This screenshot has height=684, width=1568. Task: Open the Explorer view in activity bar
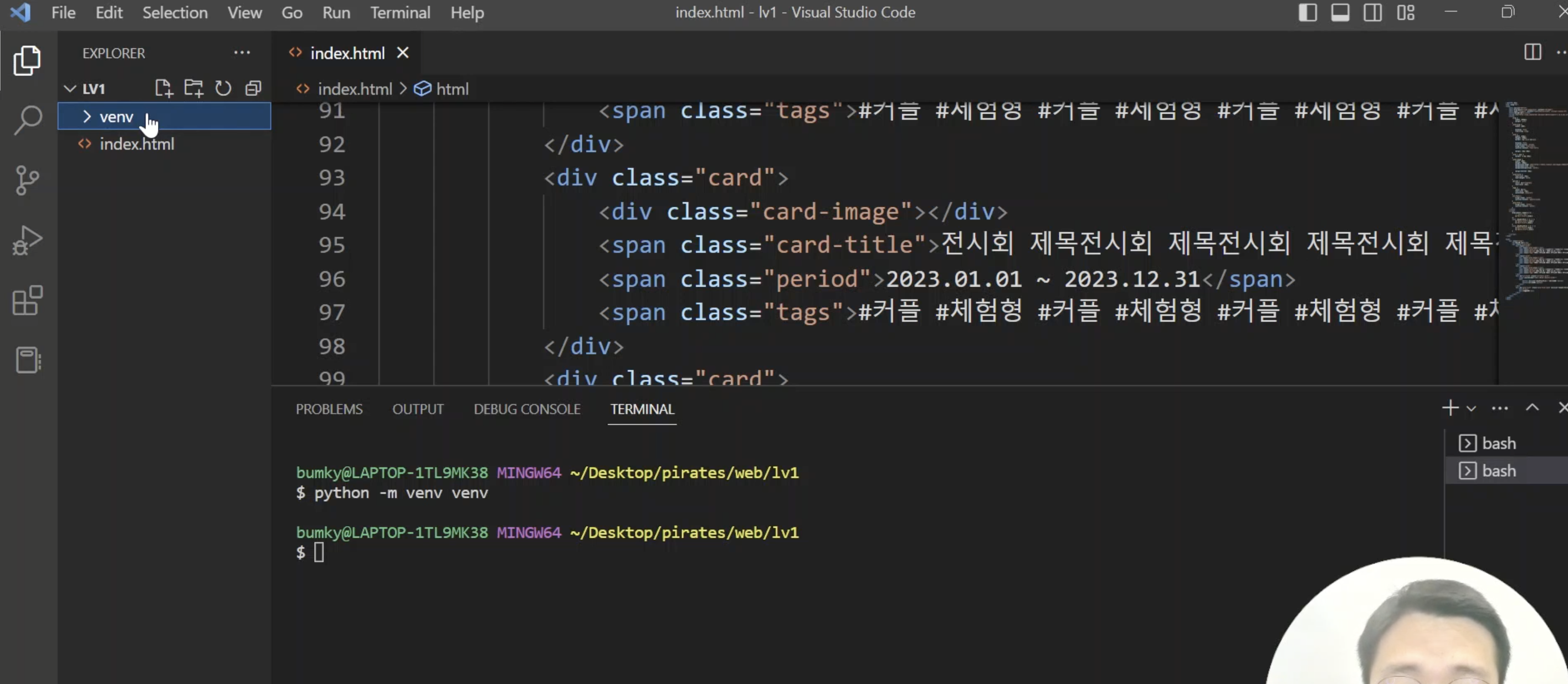27,60
